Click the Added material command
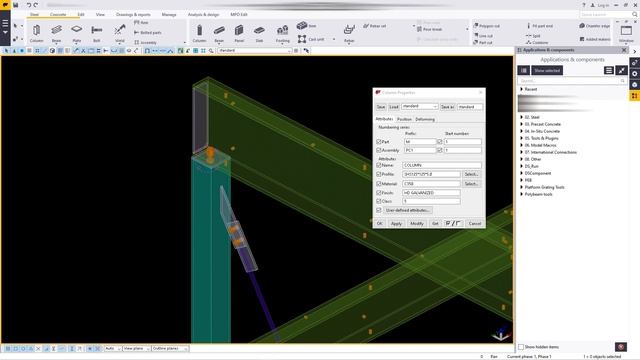Image resolution: width=640 pixels, height=360 pixels. click(595, 39)
